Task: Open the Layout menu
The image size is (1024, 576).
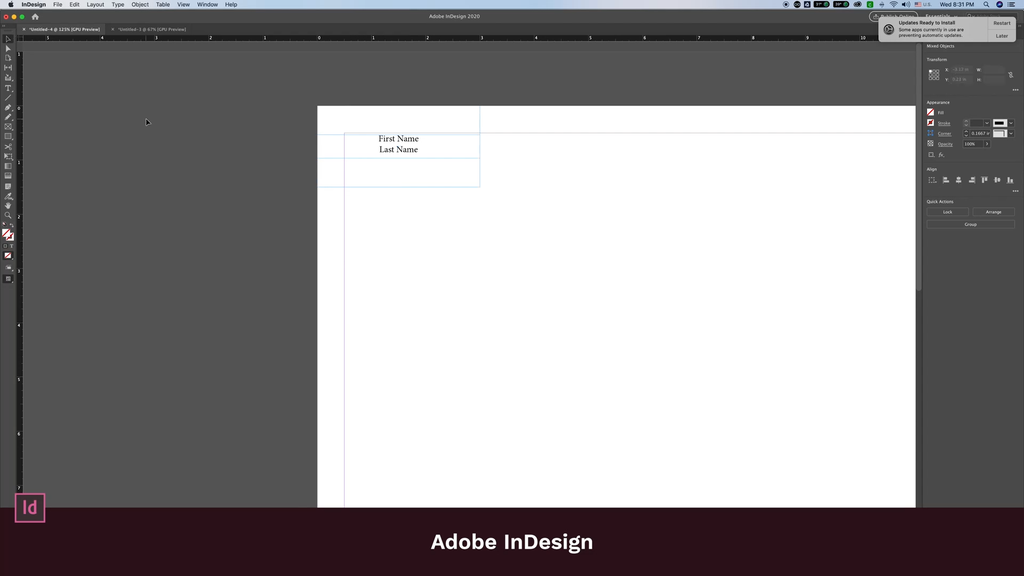Action: pos(95,4)
